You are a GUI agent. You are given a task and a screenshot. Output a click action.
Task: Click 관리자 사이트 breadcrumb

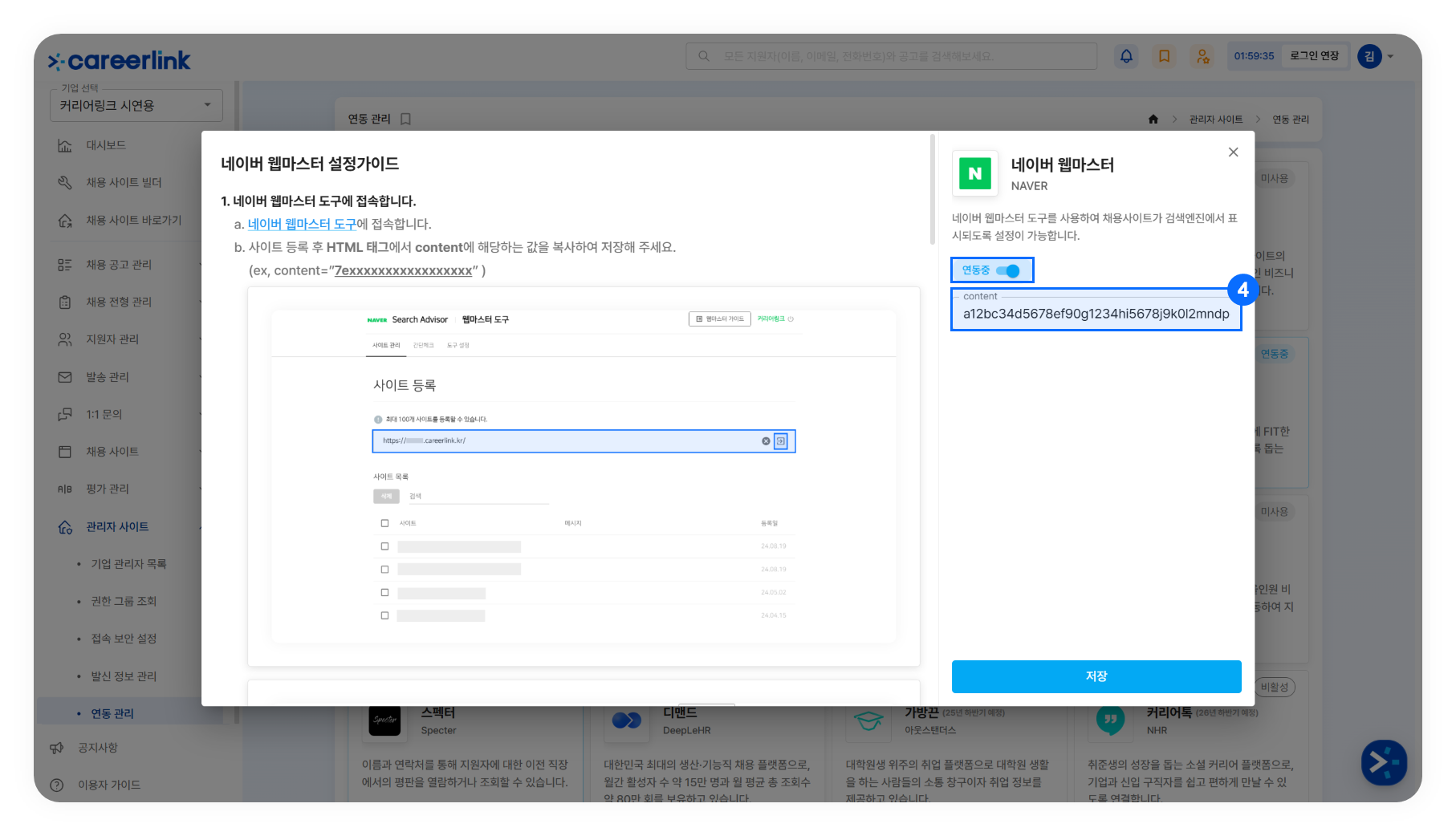pos(1216,119)
